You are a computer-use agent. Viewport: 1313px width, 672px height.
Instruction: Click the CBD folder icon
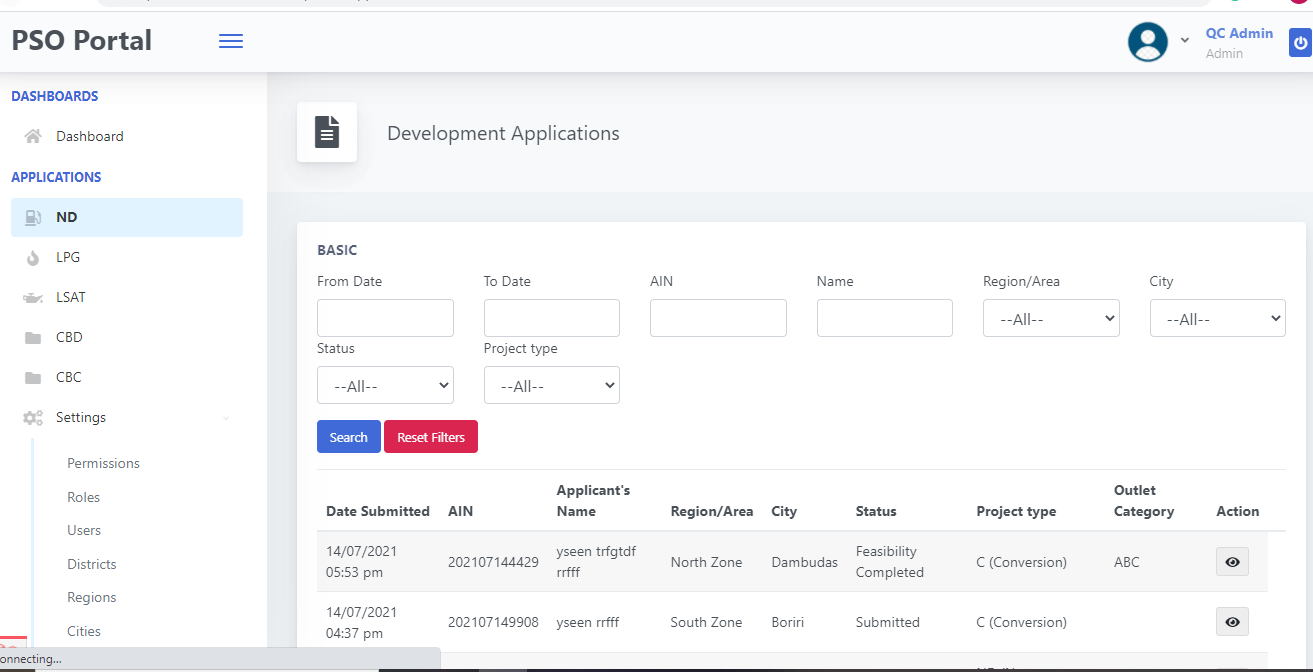coord(33,338)
